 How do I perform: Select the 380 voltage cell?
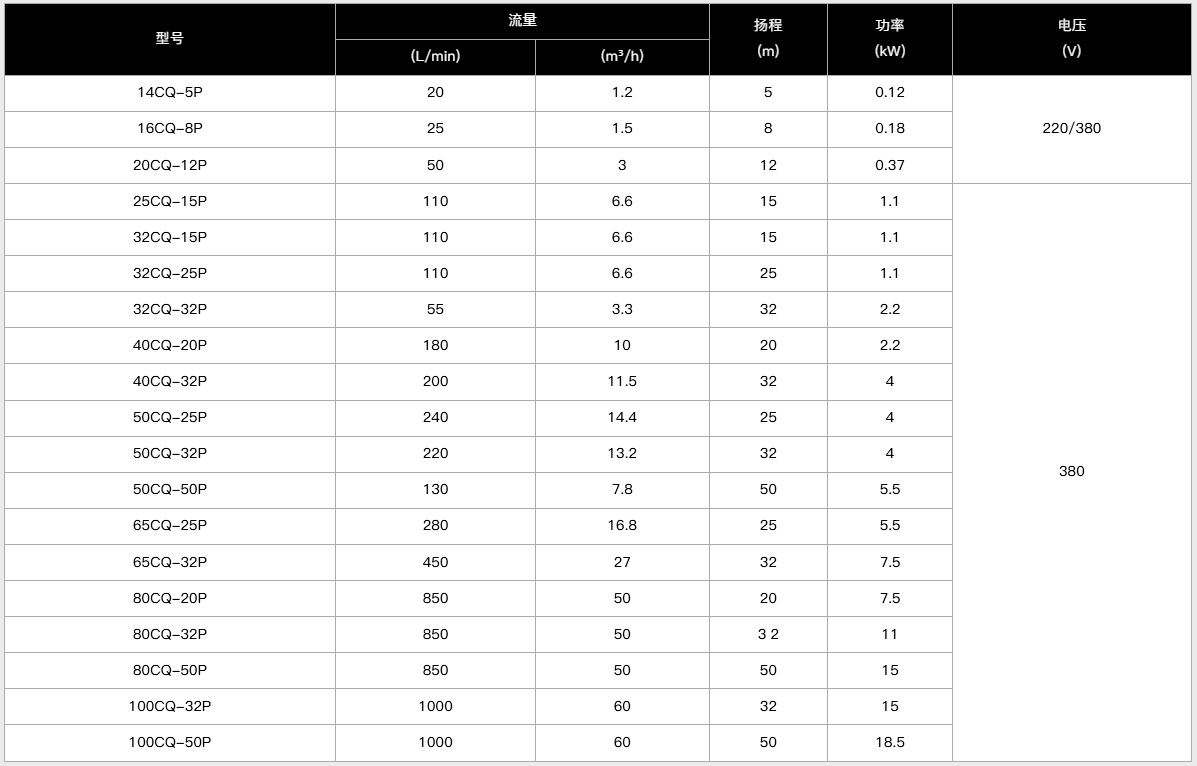click(1071, 472)
